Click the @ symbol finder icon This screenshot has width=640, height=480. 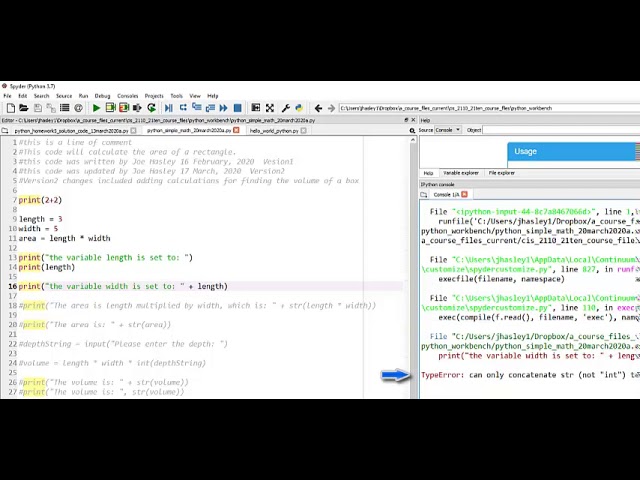pos(78,108)
